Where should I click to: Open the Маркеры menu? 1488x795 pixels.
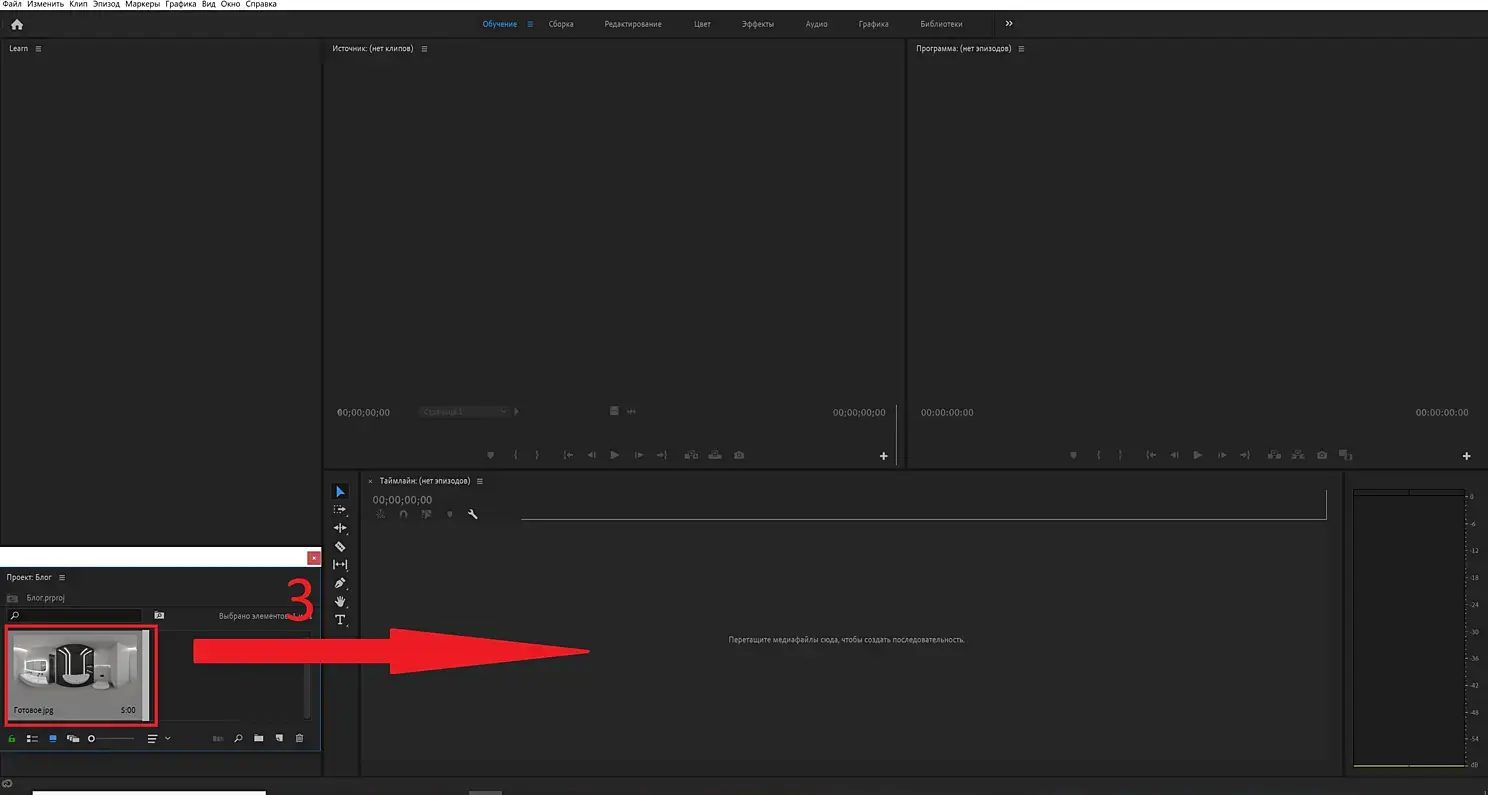143,4
